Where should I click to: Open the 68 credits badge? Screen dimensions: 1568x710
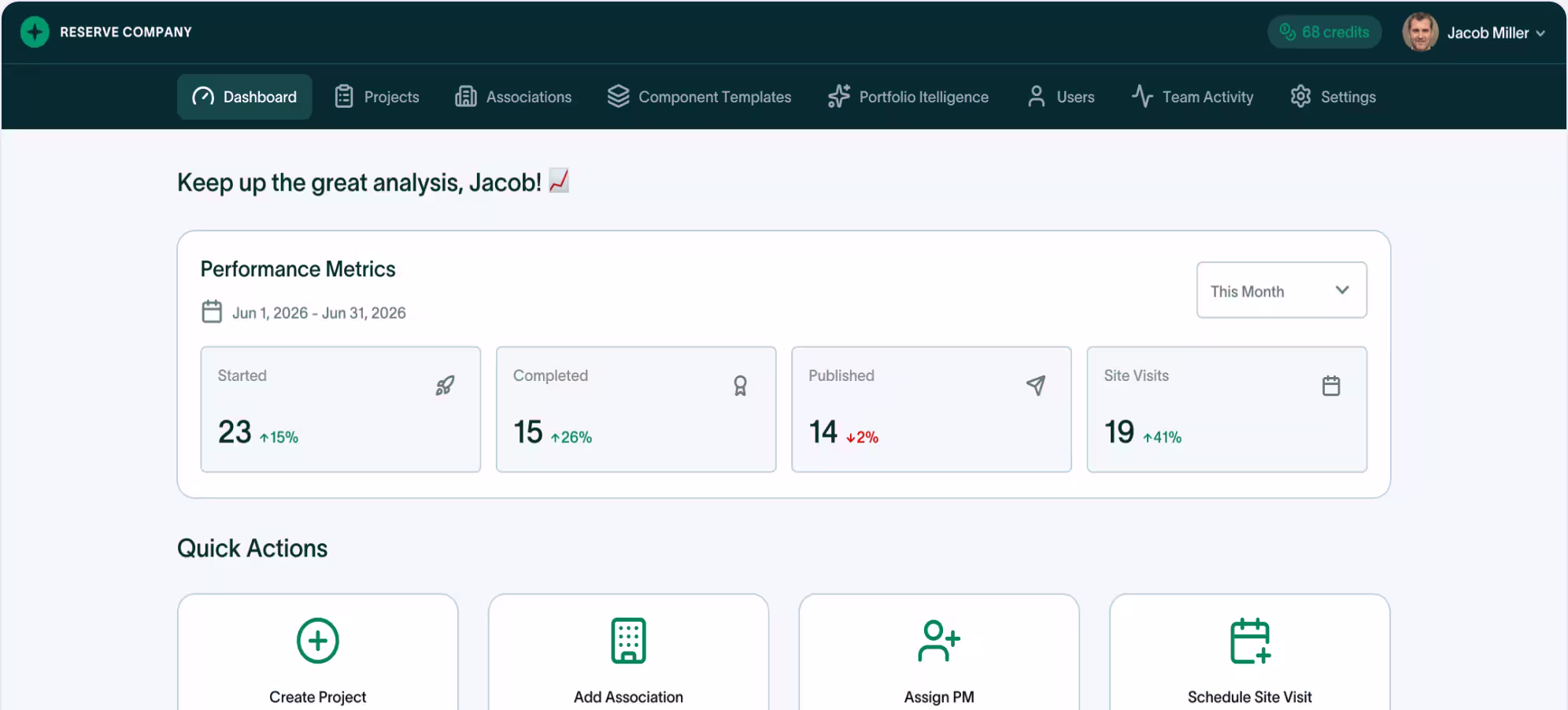click(x=1325, y=32)
